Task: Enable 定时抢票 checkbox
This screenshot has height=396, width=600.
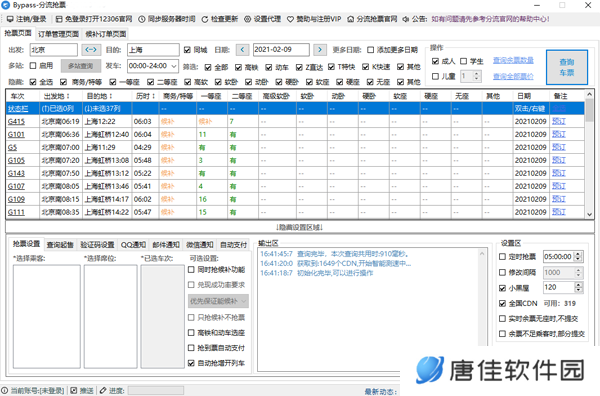Action: coord(502,257)
